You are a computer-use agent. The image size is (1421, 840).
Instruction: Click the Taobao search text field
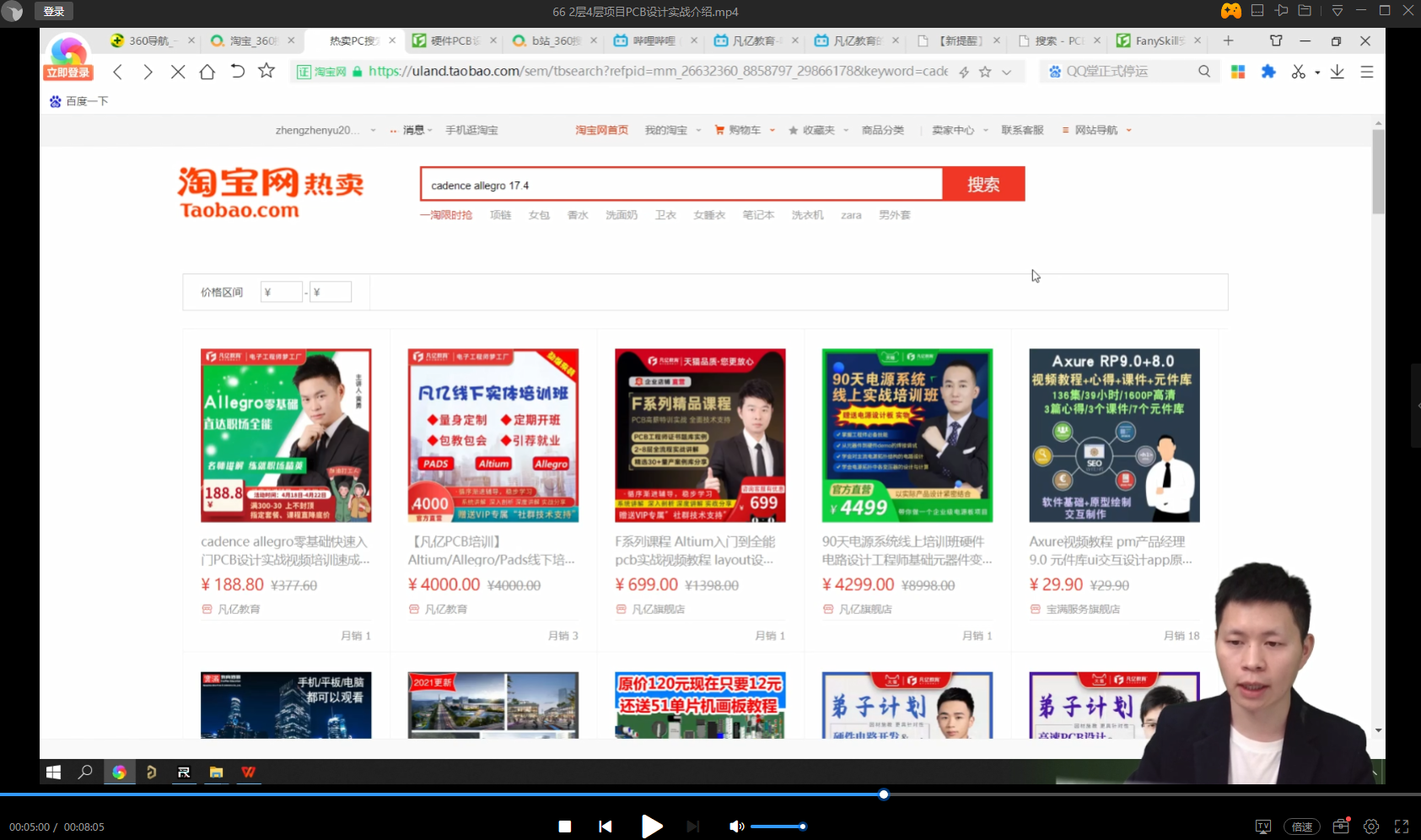[x=681, y=185]
